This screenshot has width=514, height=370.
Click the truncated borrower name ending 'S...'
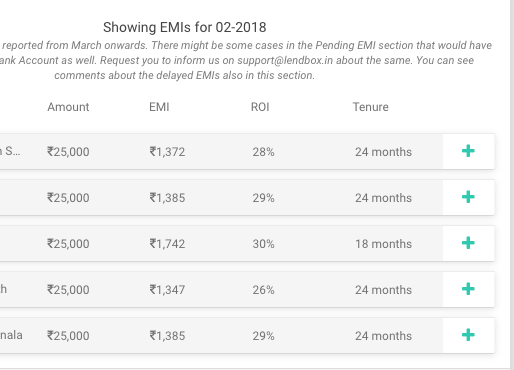(10, 151)
